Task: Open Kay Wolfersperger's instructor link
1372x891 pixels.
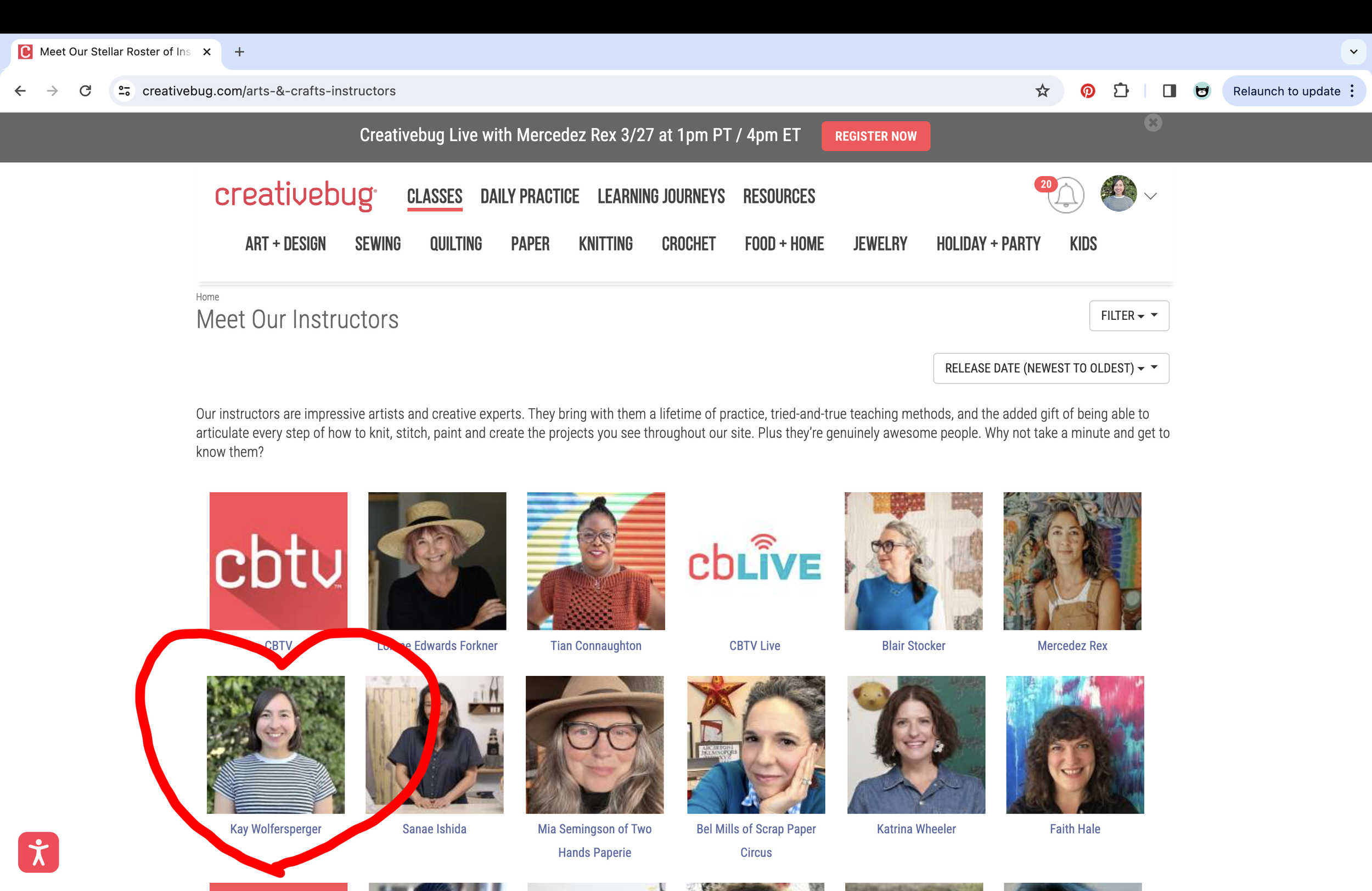Action: (x=275, y=829)
